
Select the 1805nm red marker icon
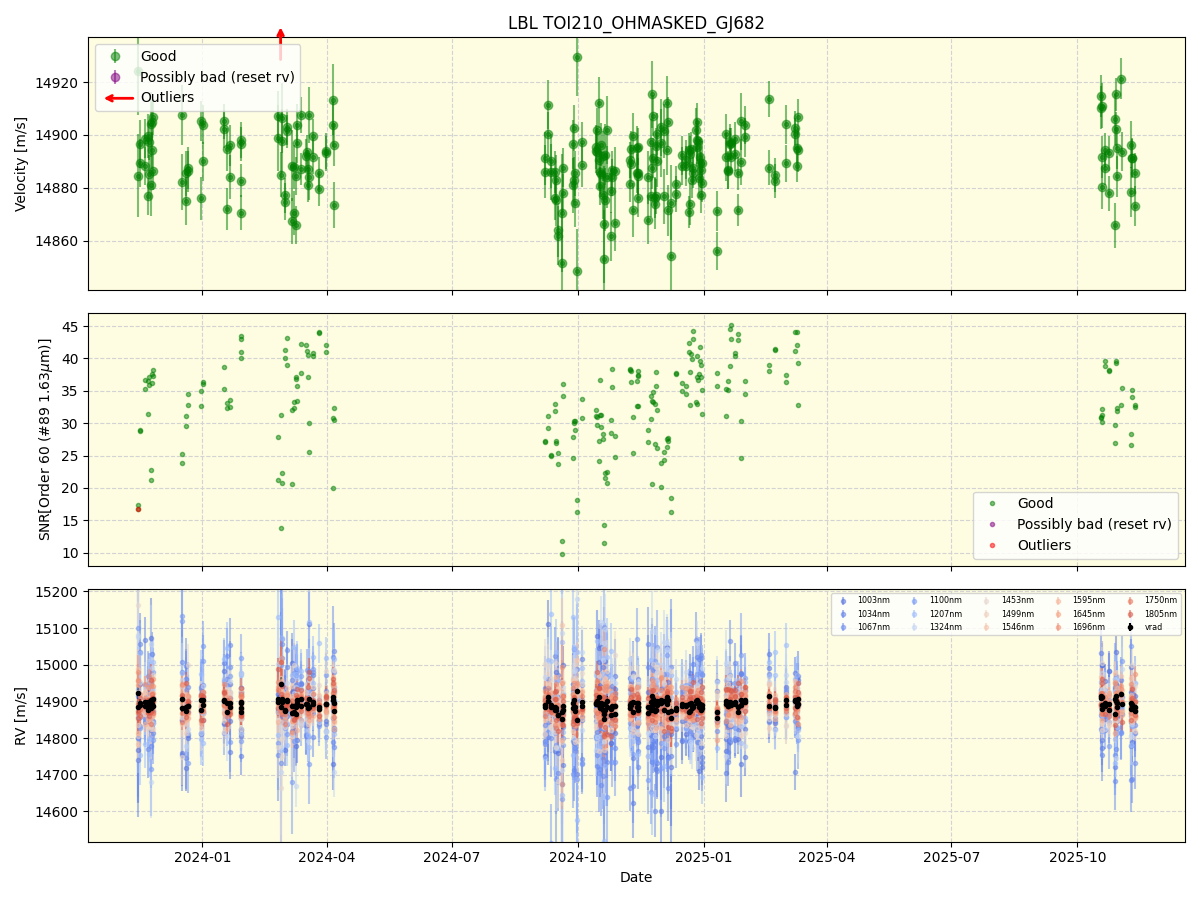pyautogui.click(x=1130, y=613)
